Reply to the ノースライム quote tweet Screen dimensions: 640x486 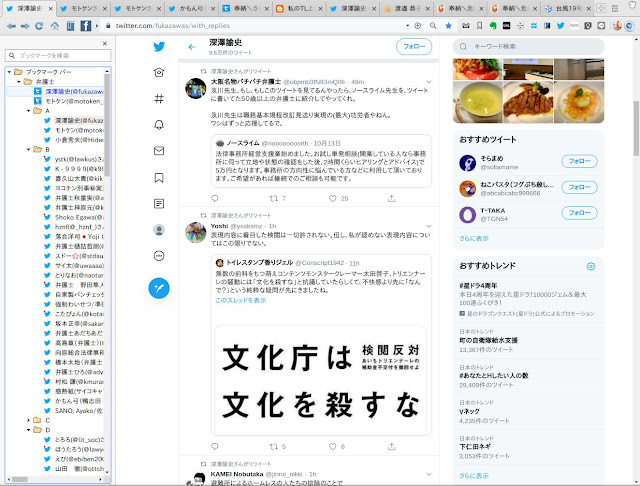215,198
